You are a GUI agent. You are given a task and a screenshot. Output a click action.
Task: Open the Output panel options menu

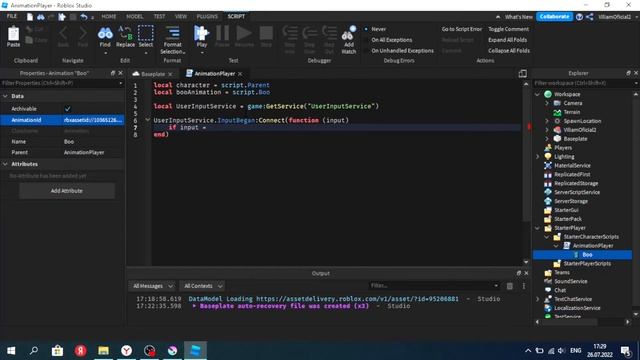(x=524, y=286)
